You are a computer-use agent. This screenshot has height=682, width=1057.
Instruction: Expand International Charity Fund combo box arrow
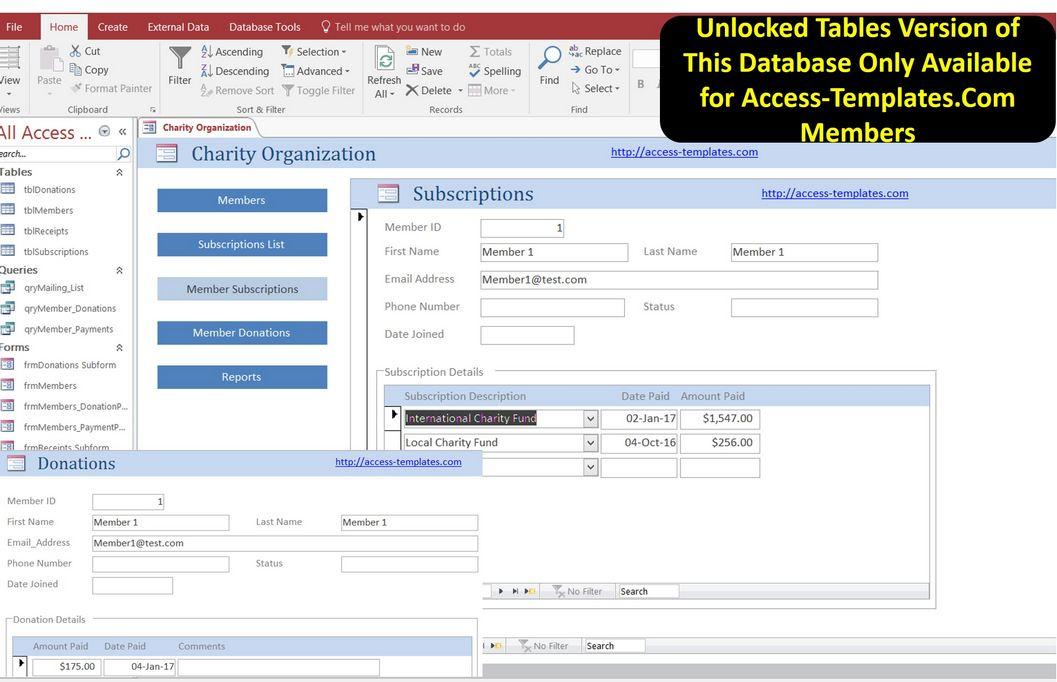[591, 418]
